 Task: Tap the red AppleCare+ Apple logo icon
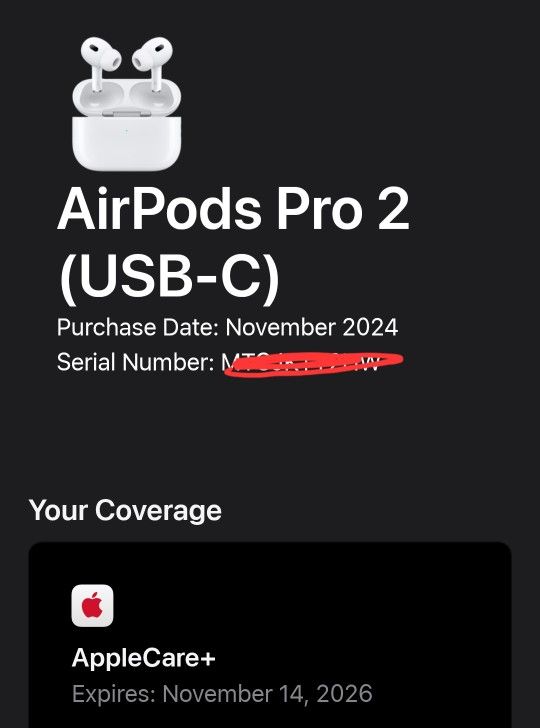tap(92, 605)
